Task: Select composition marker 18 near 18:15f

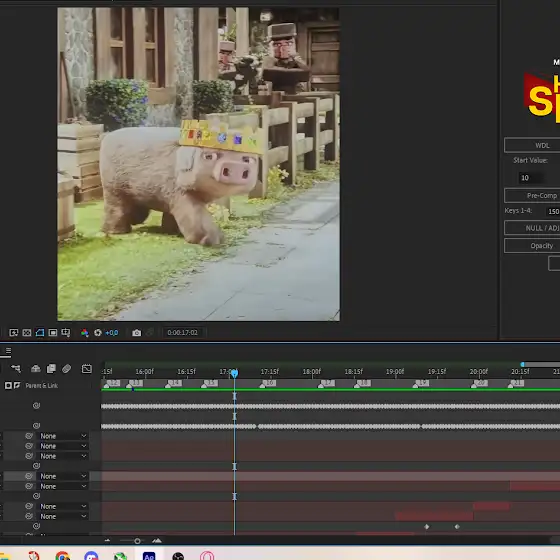Action: click(x=362, y=384)
